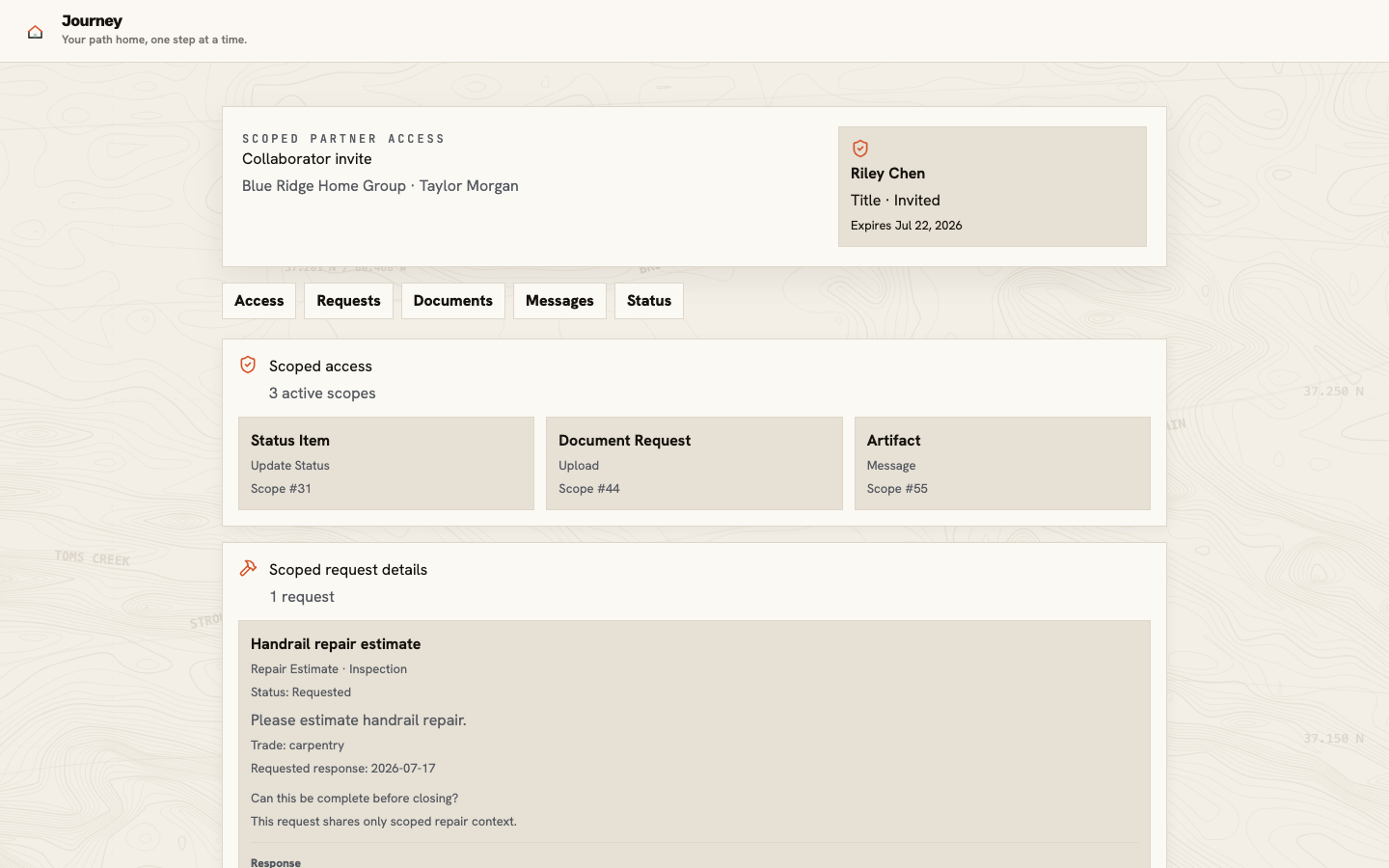Click the 'Status: Requested' line
The height and width of the screenshot is (868, 1389).
301,692
